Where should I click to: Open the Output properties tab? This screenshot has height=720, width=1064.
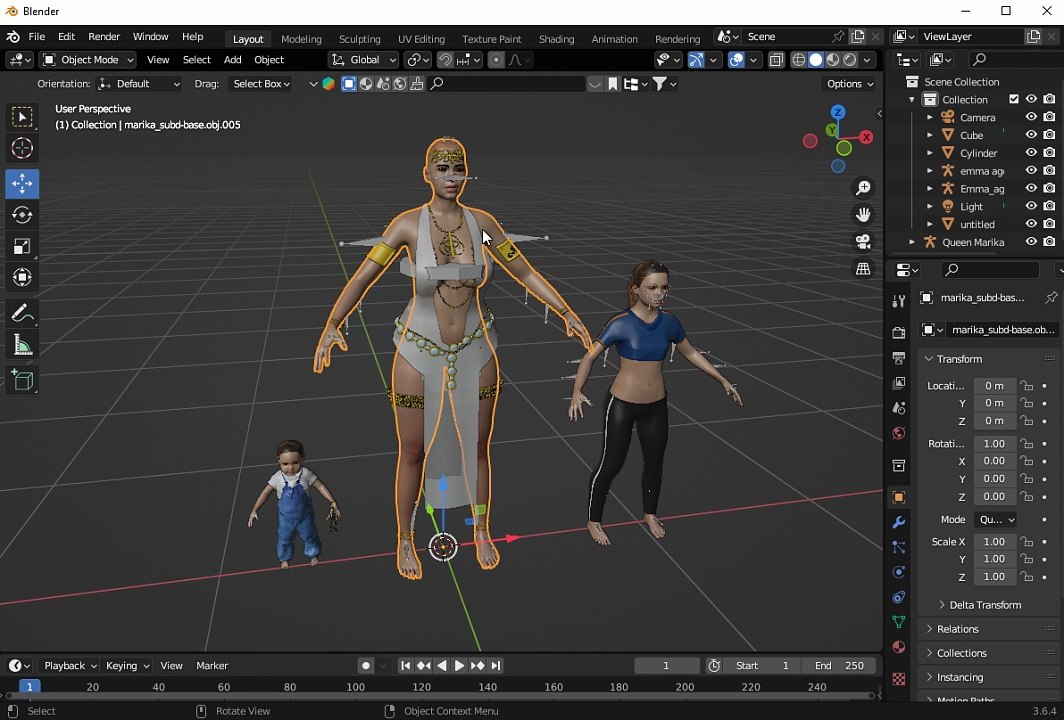click(899, 358)
